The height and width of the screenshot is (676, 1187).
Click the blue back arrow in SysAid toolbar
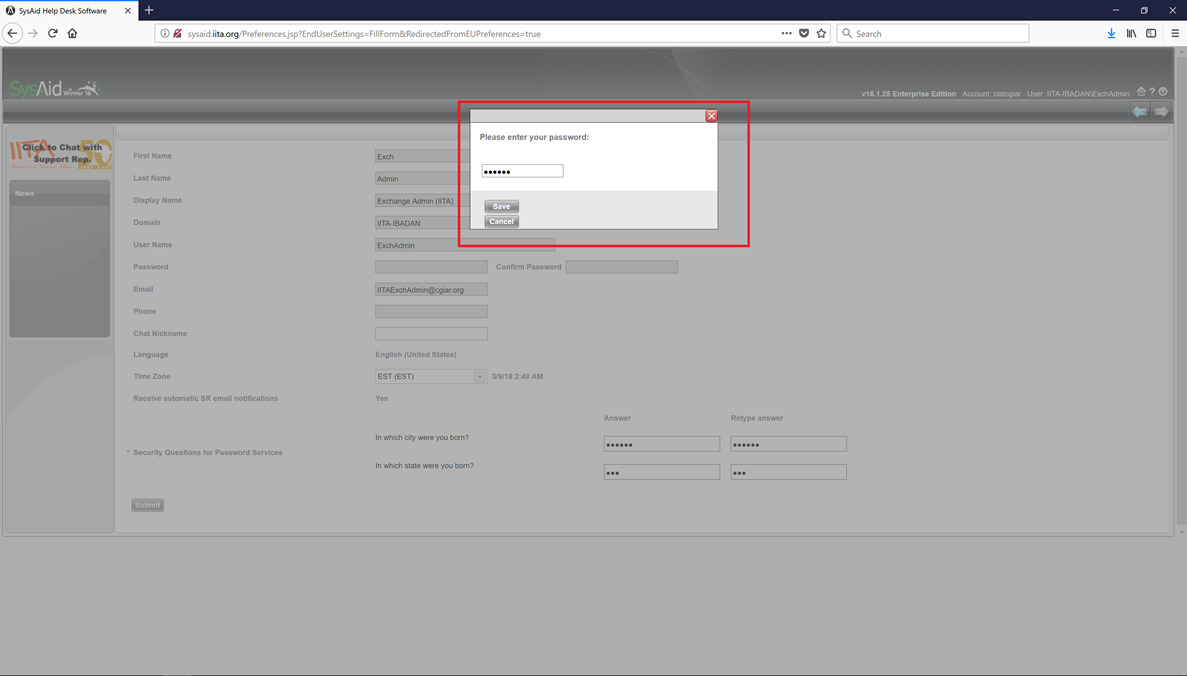[1140, 111]
